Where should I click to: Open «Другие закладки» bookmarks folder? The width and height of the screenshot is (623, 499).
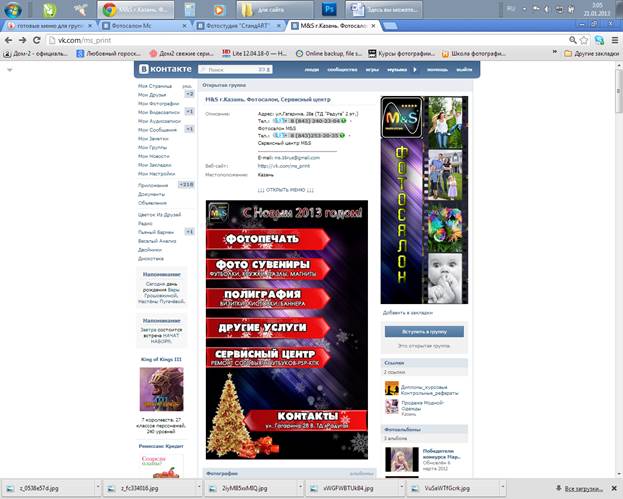click(x=592, y=53)
